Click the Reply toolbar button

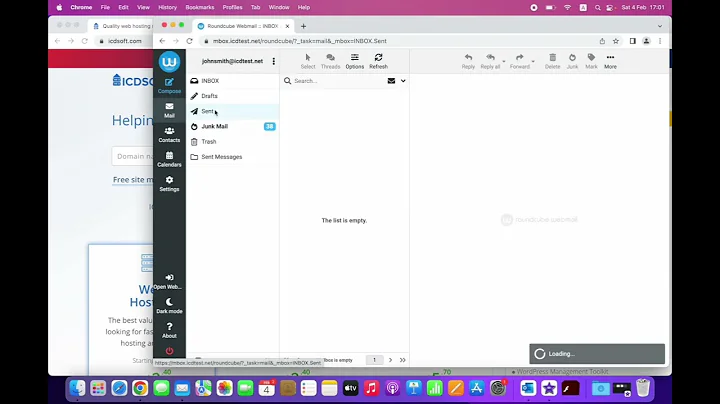pos(468,61)
